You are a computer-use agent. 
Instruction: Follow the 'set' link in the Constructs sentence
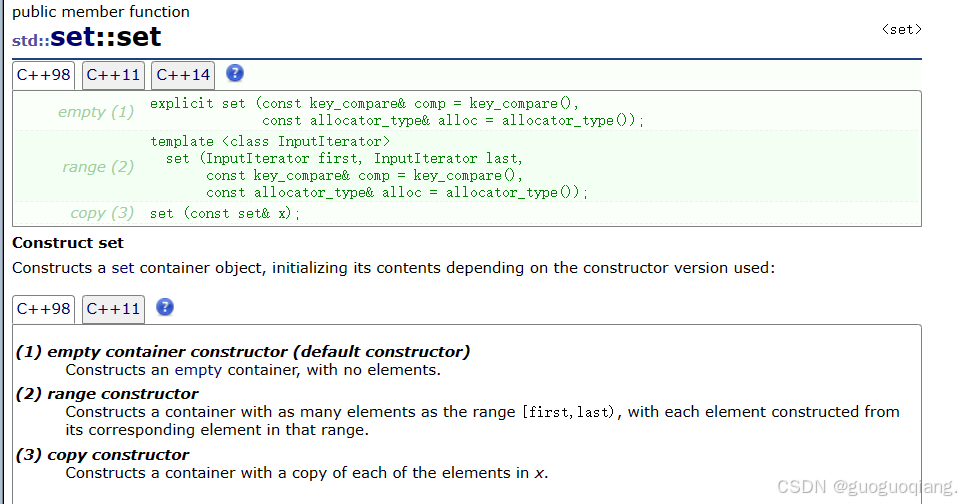(123, 268)
